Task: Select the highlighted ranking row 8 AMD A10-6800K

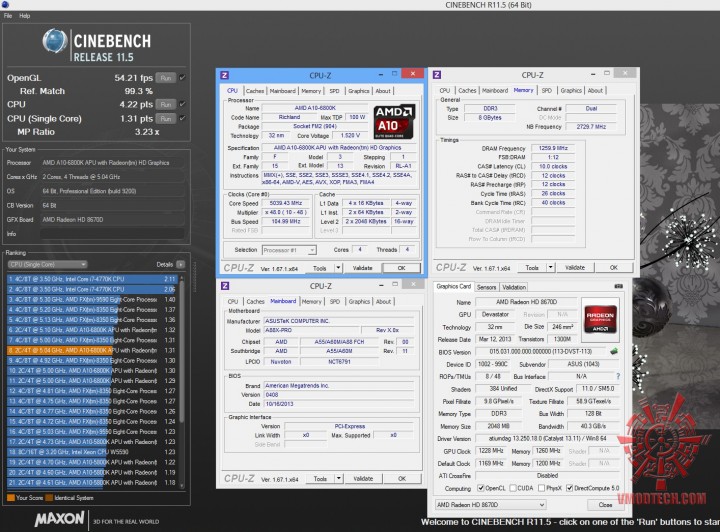Action: coord(92,350)
